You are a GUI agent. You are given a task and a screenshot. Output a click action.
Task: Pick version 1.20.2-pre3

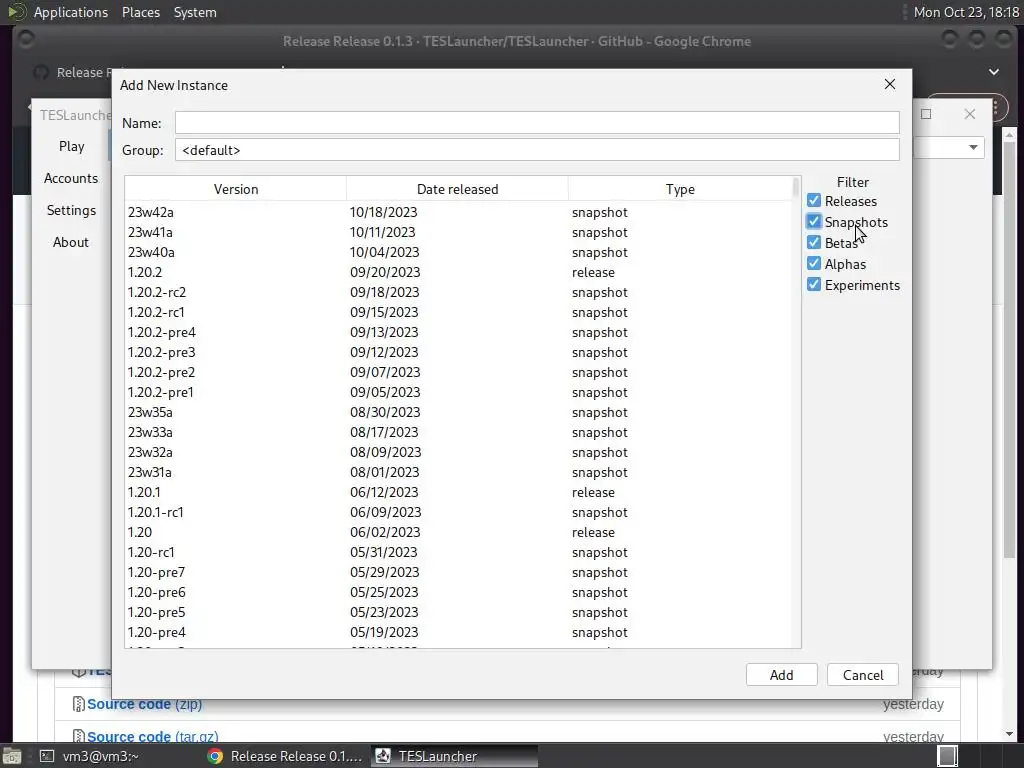[x=458, y=352]
